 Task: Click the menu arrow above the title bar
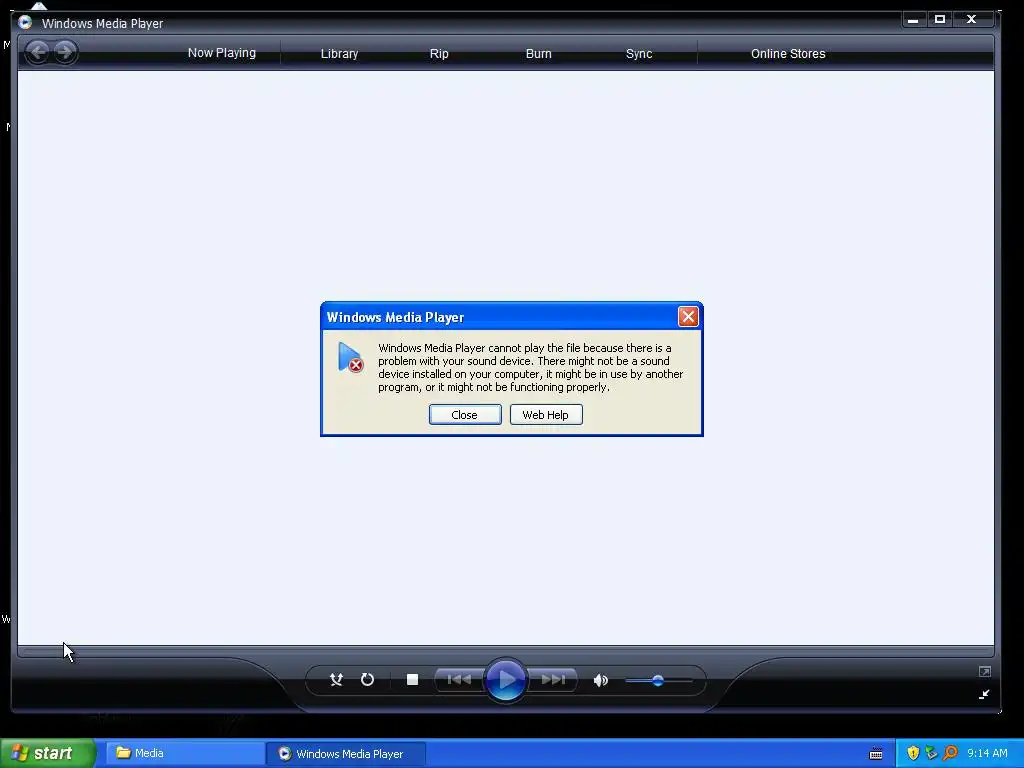(39, 6)
